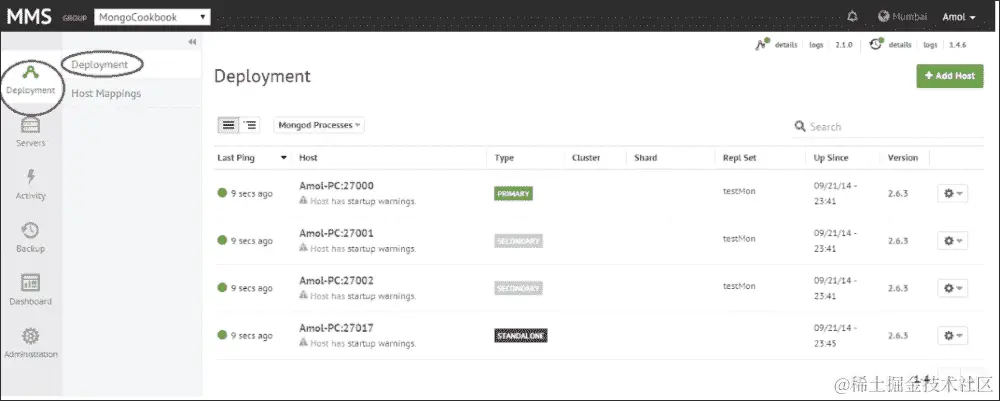Toggle sort arrow on Last Ping column
The width and height of the screenshot is (1000, 401).
click(x=284, y=158)
